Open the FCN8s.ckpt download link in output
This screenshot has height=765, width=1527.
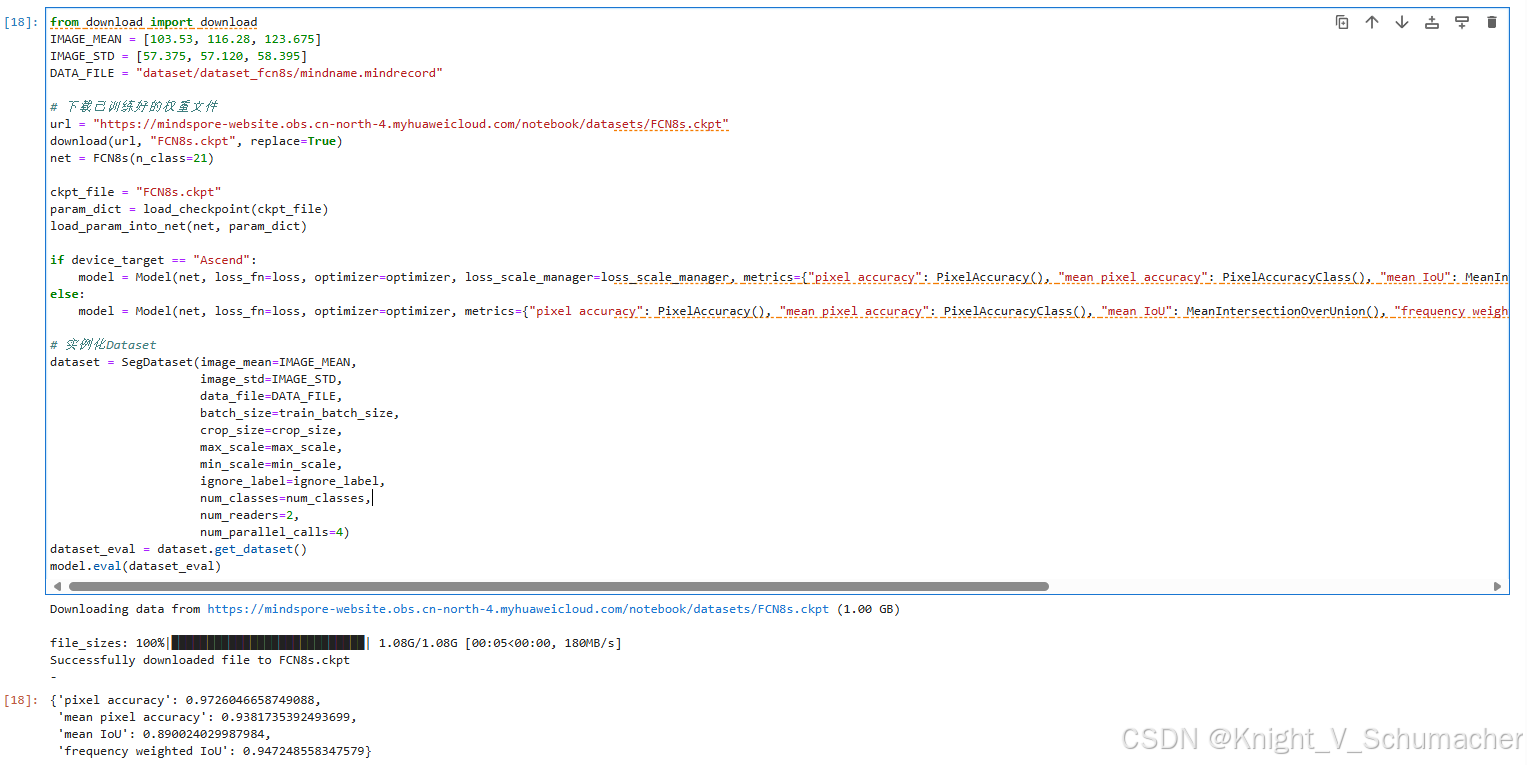coord(518,609)
